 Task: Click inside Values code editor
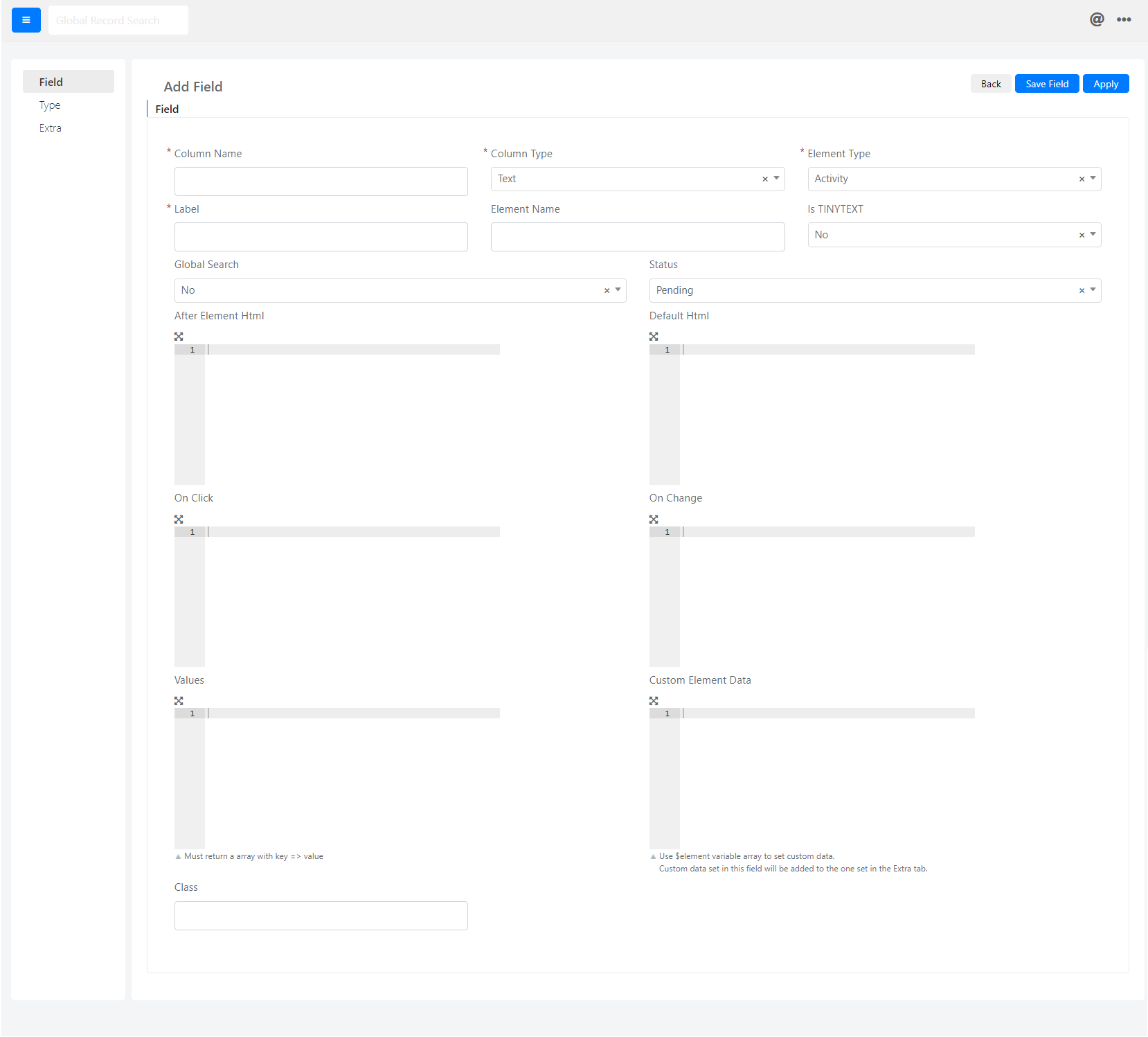[x=337, y=779]
